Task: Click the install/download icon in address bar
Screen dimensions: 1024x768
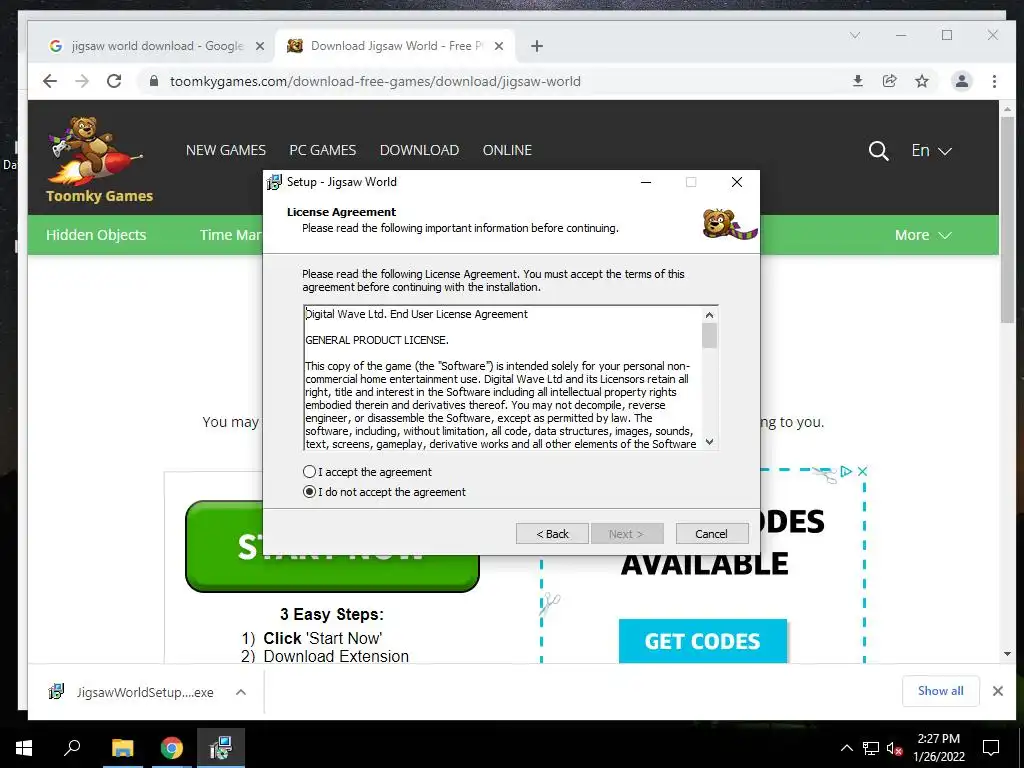Action: click(857, 81)
